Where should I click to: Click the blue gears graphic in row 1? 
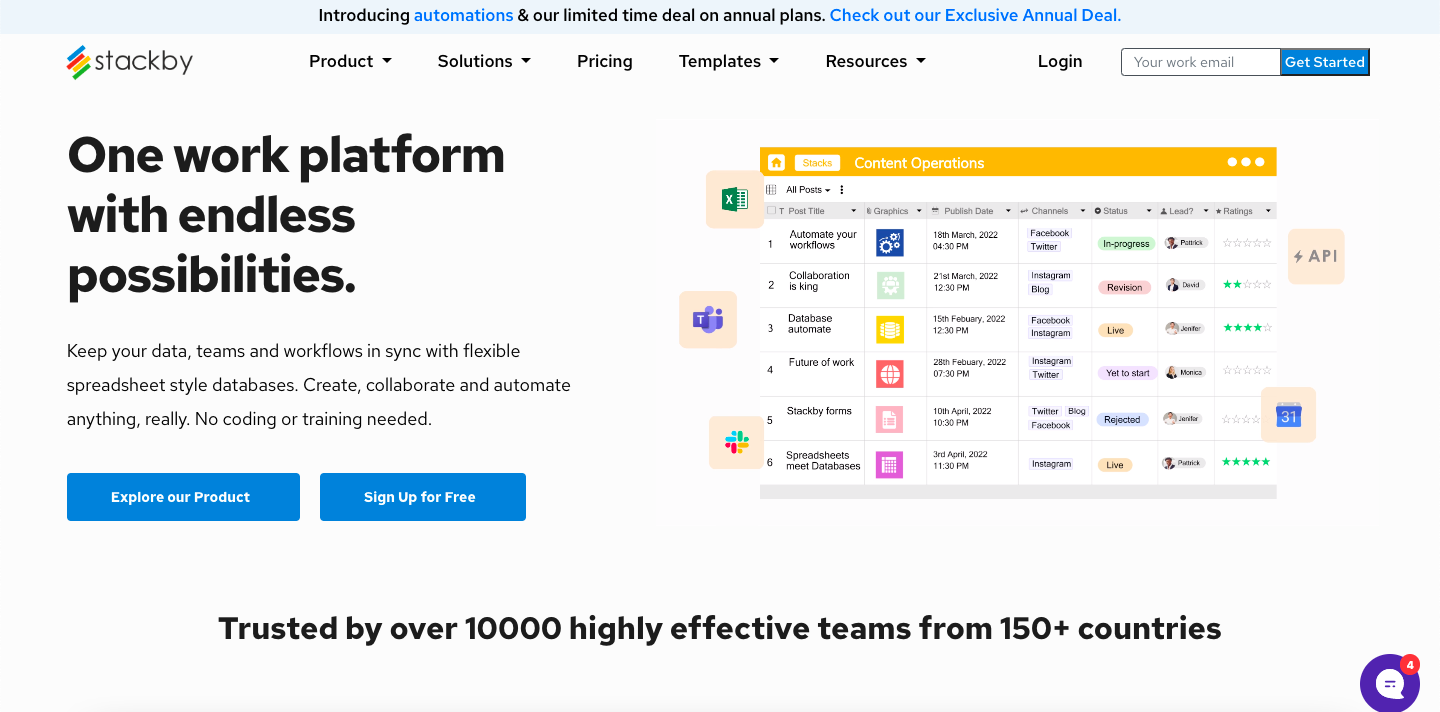tap(890, 242)
